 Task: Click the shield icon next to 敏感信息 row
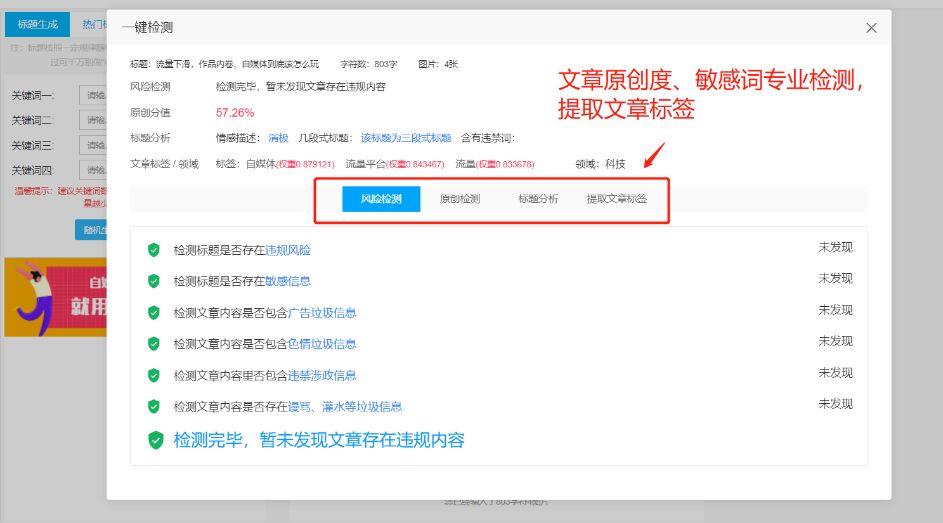(x=154, y=281)
